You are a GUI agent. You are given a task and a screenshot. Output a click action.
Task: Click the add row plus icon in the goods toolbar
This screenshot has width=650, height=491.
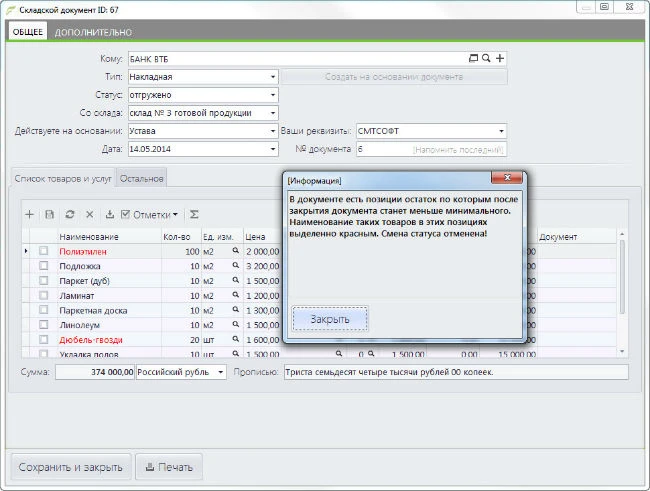click(x=29, y=214)
